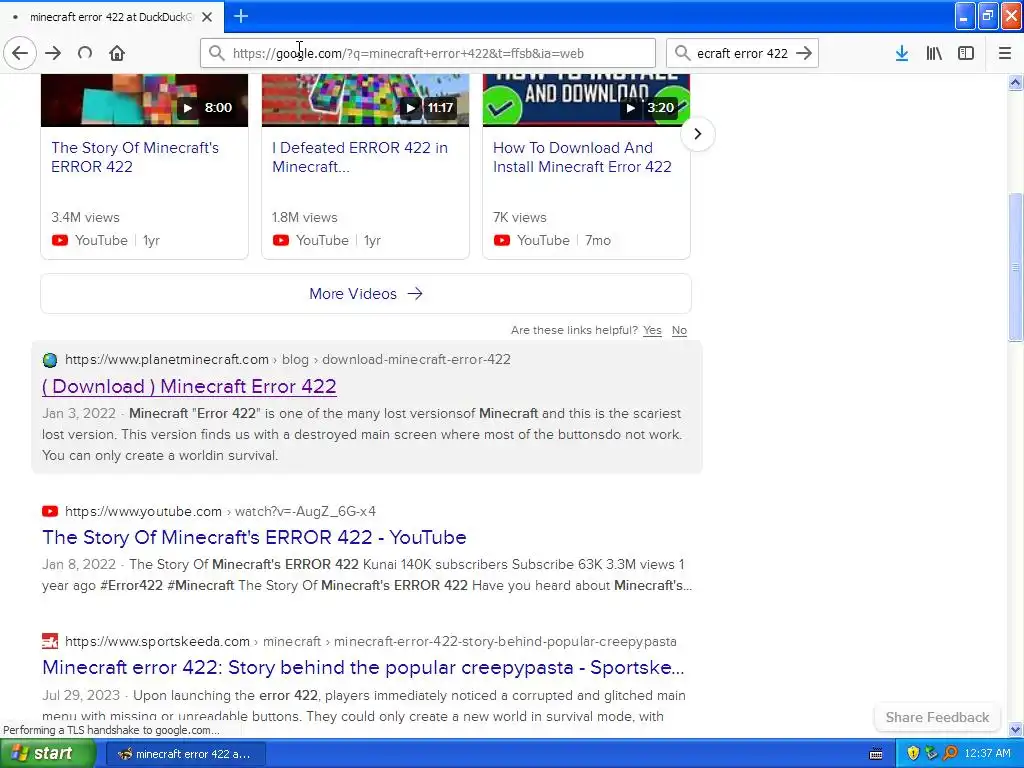
Task: Click the page vertical scrollbar thumb
Action: (x=1015, y=266)
